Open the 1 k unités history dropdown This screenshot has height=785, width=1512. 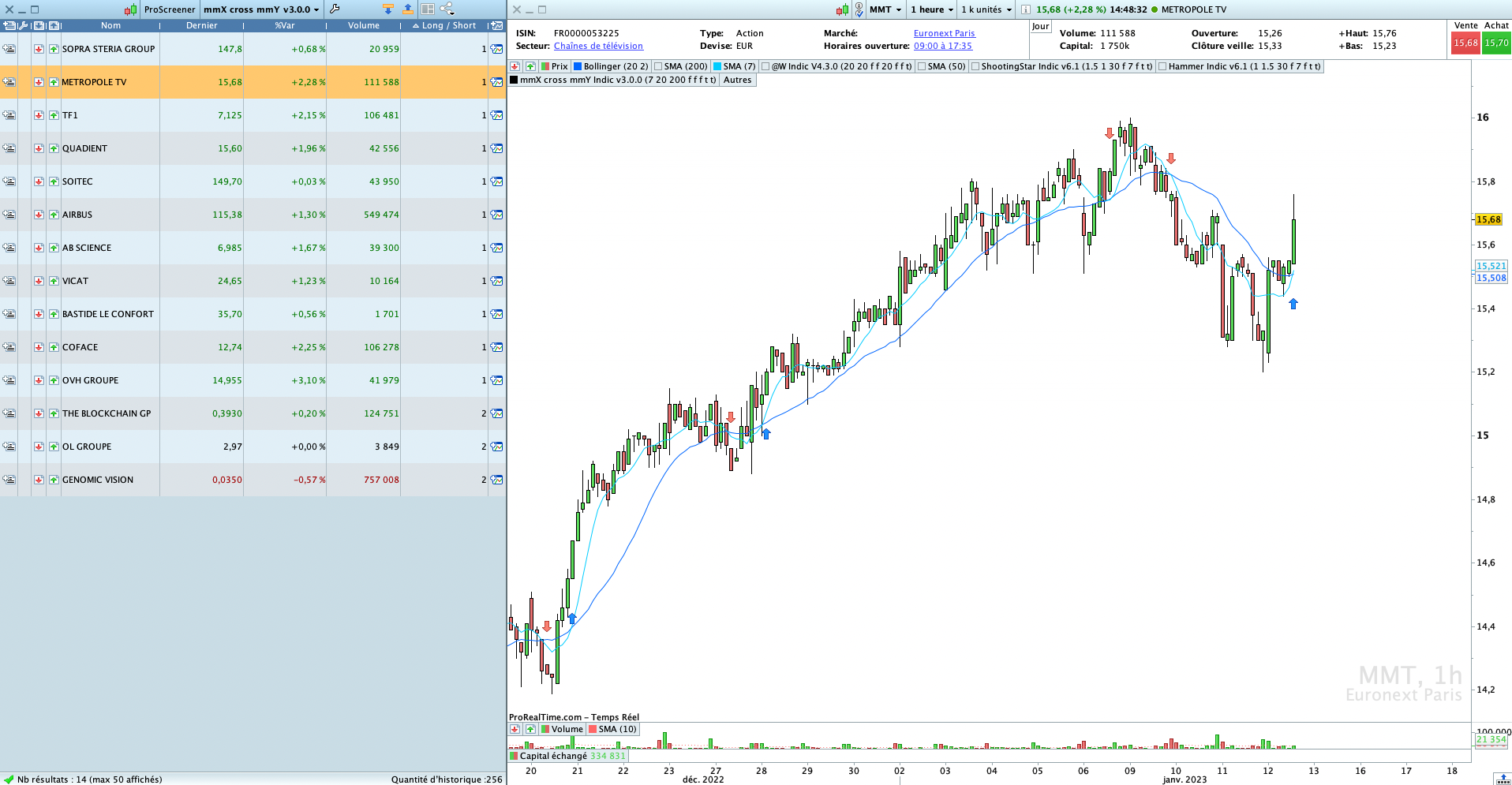coord(986,9)
